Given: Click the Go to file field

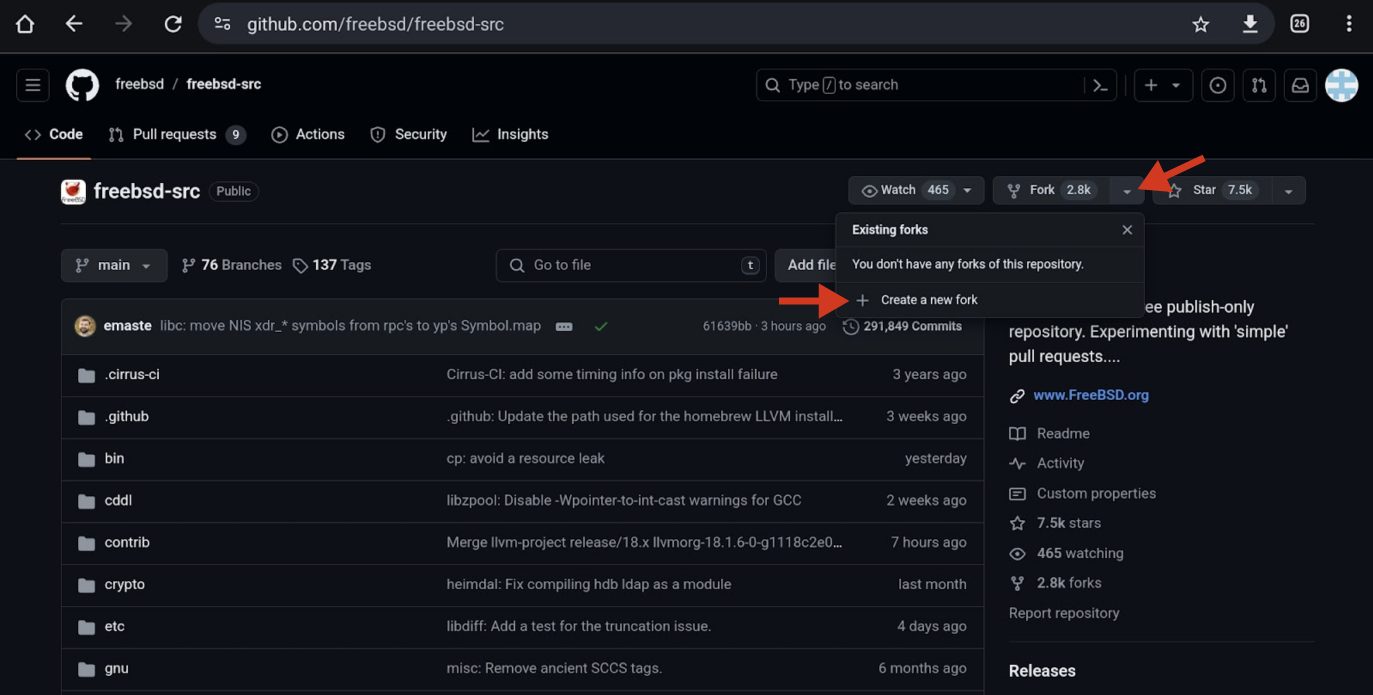Looking at the screenshot, I should [630, 265].
